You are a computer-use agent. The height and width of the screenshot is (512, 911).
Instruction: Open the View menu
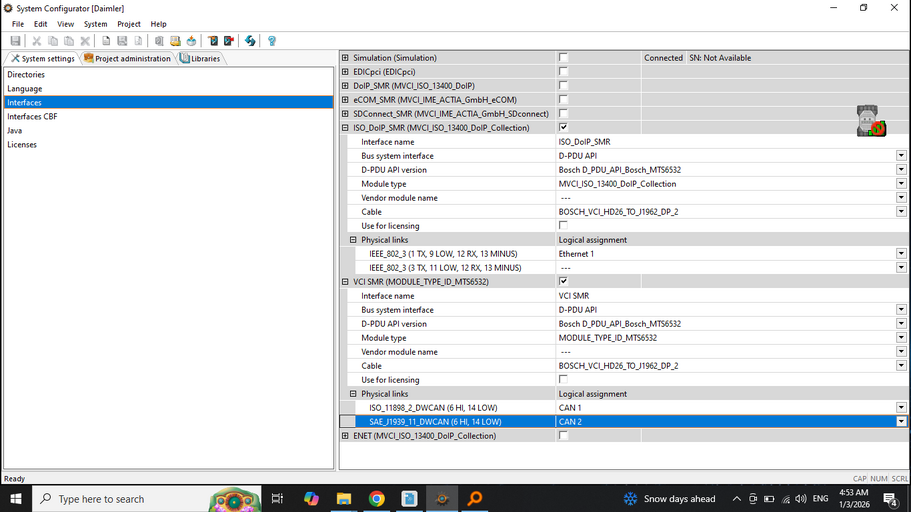coord(65,24)
